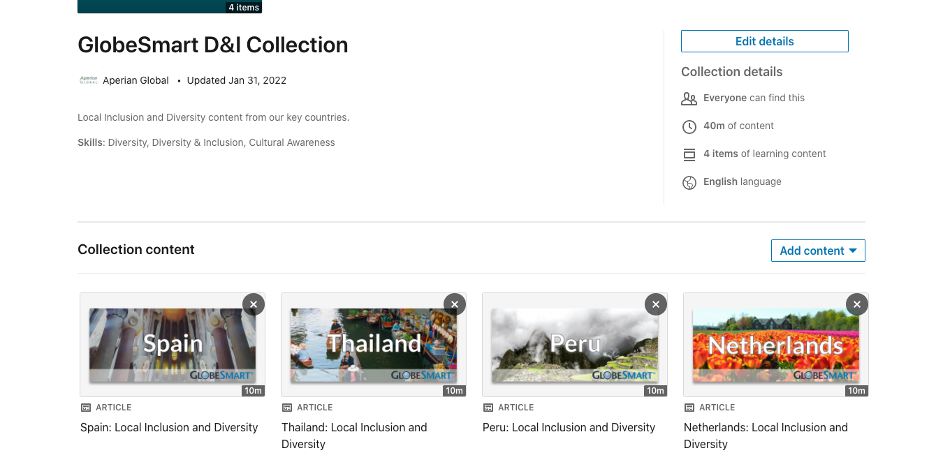Remove the Spain article from collection

[254, 305]
